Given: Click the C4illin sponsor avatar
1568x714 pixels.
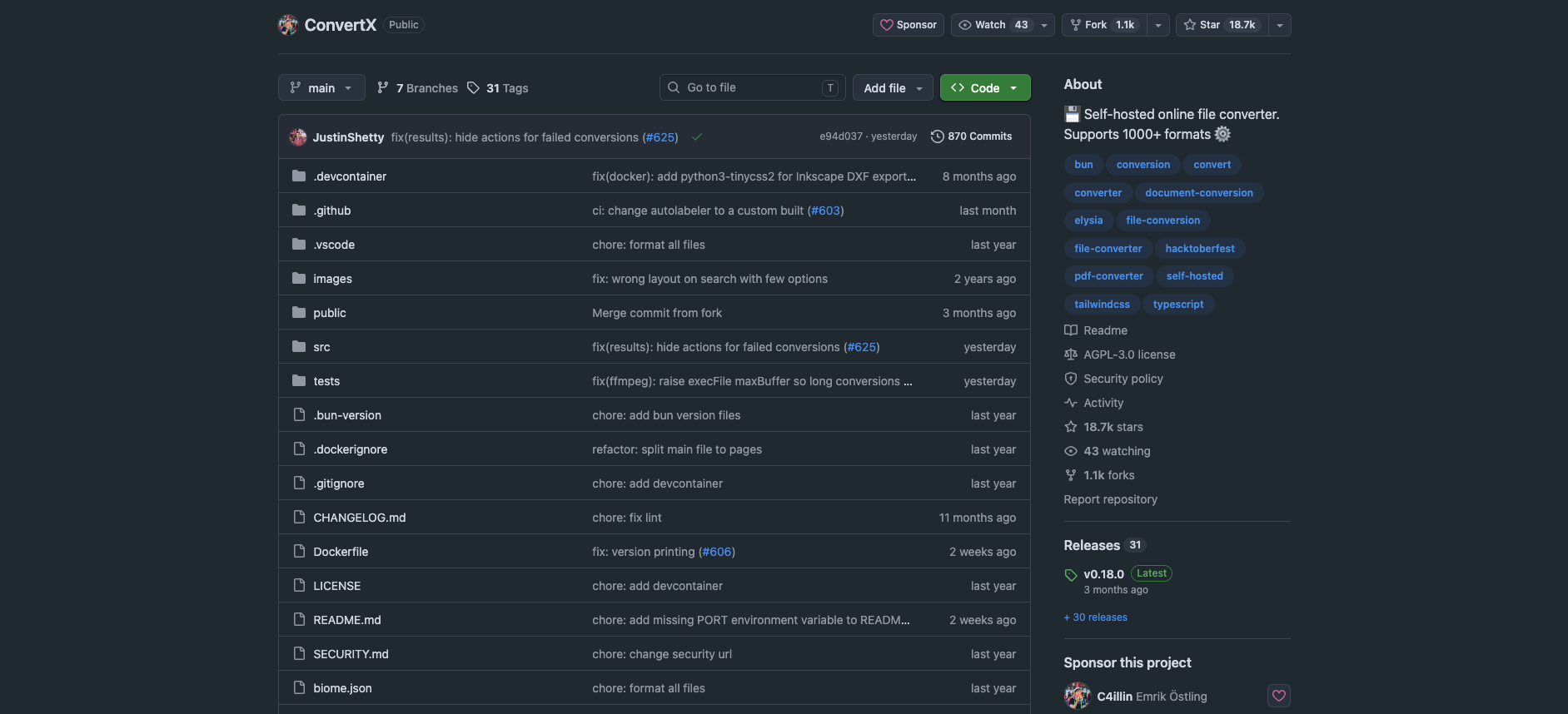Looking at the screenshot, I should click(x=1078, y=696).
